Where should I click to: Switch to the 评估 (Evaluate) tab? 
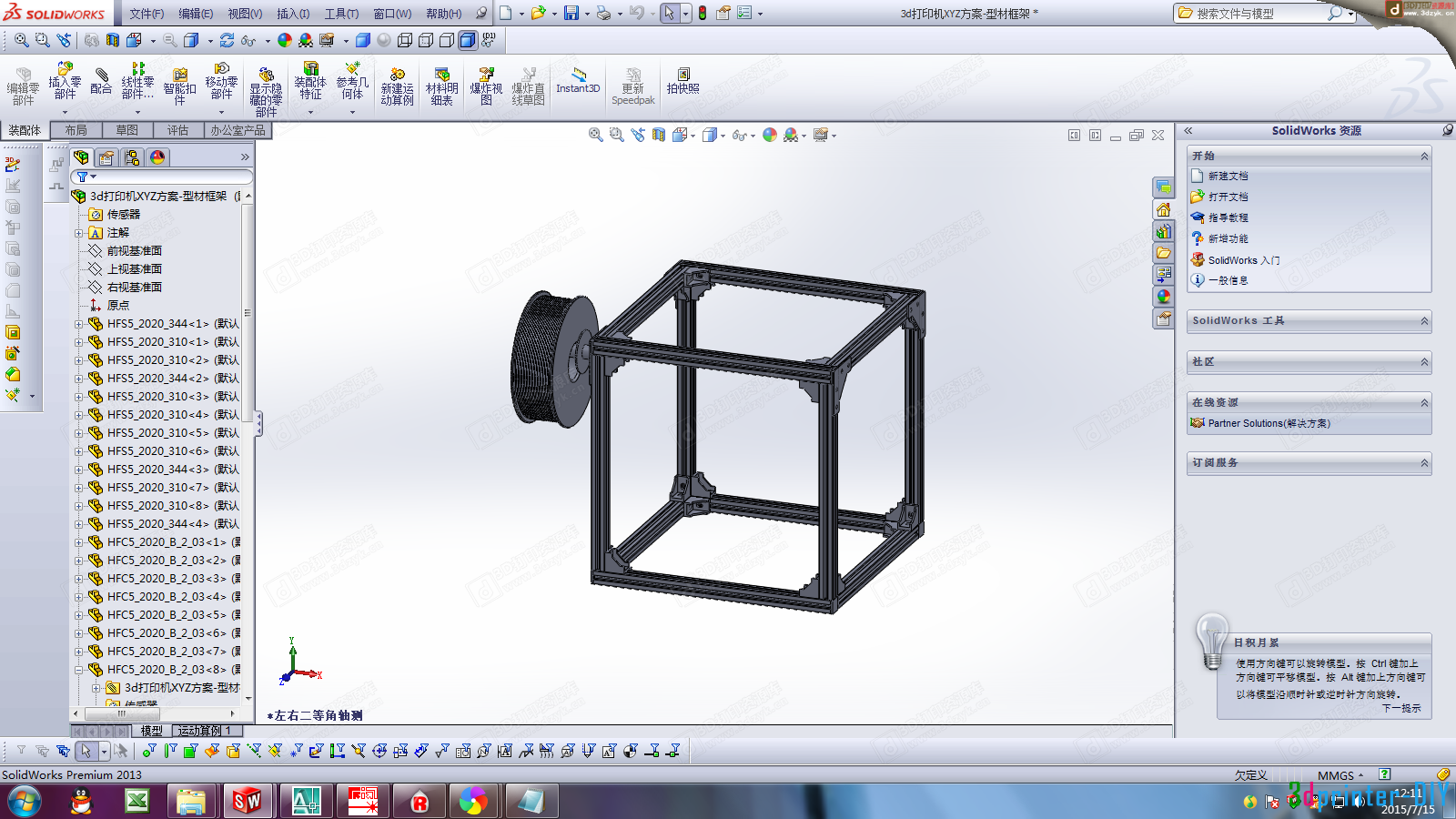tap(177, 130)
